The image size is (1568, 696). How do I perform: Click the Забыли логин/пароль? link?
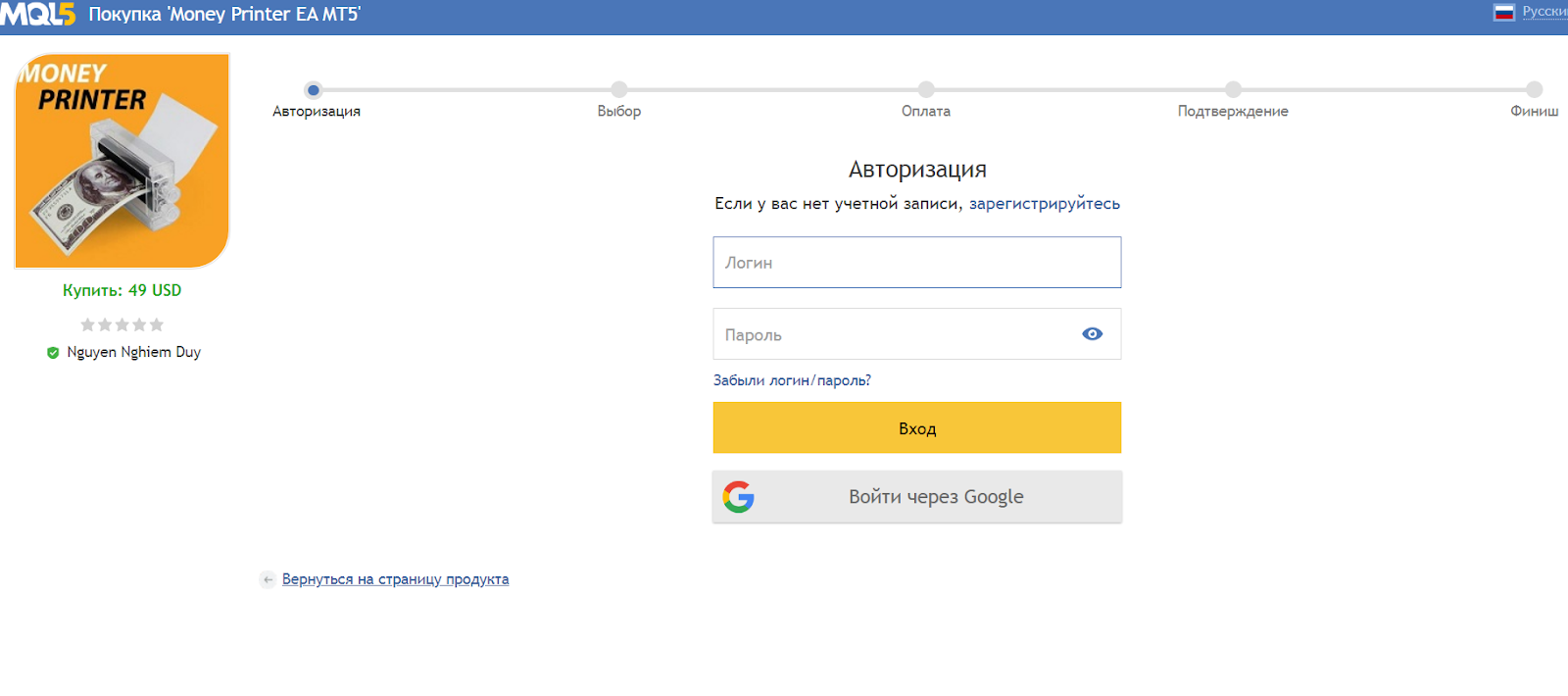tap(792, 380)
